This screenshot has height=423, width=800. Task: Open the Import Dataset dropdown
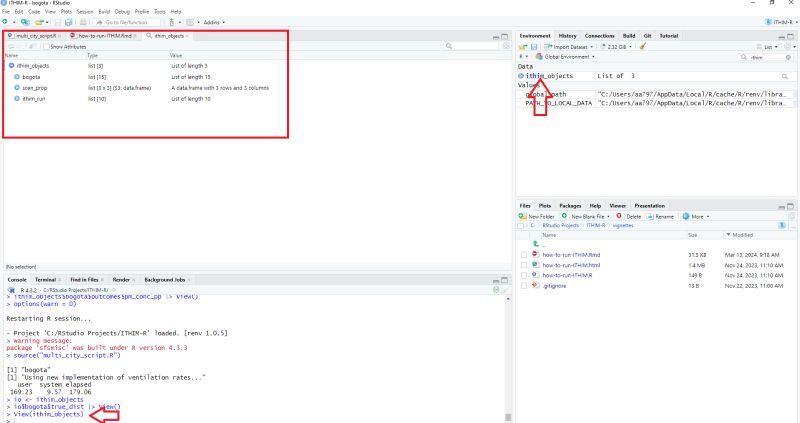point(569,46)
